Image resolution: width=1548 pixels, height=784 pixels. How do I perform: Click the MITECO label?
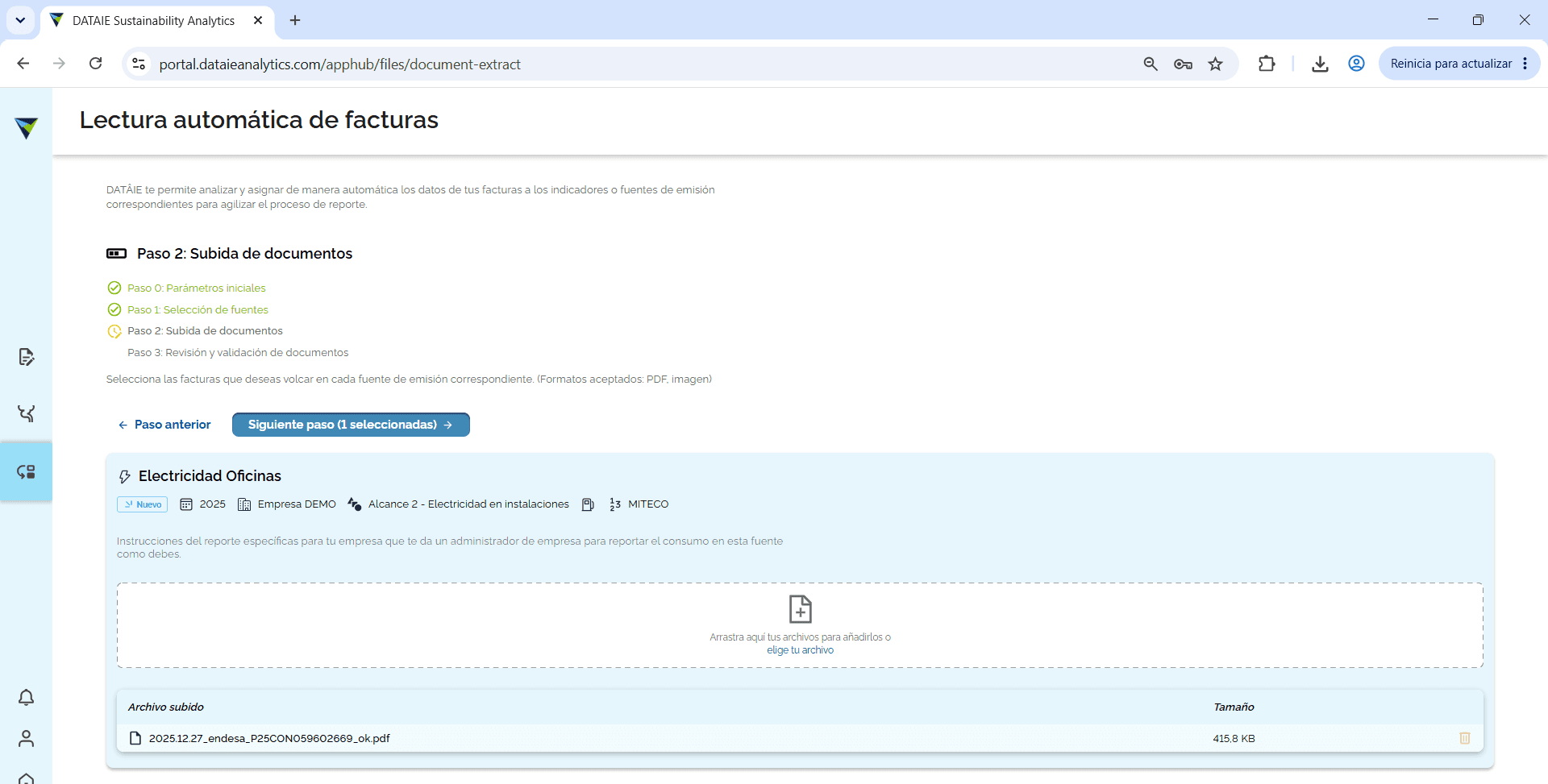pos(648,504)
